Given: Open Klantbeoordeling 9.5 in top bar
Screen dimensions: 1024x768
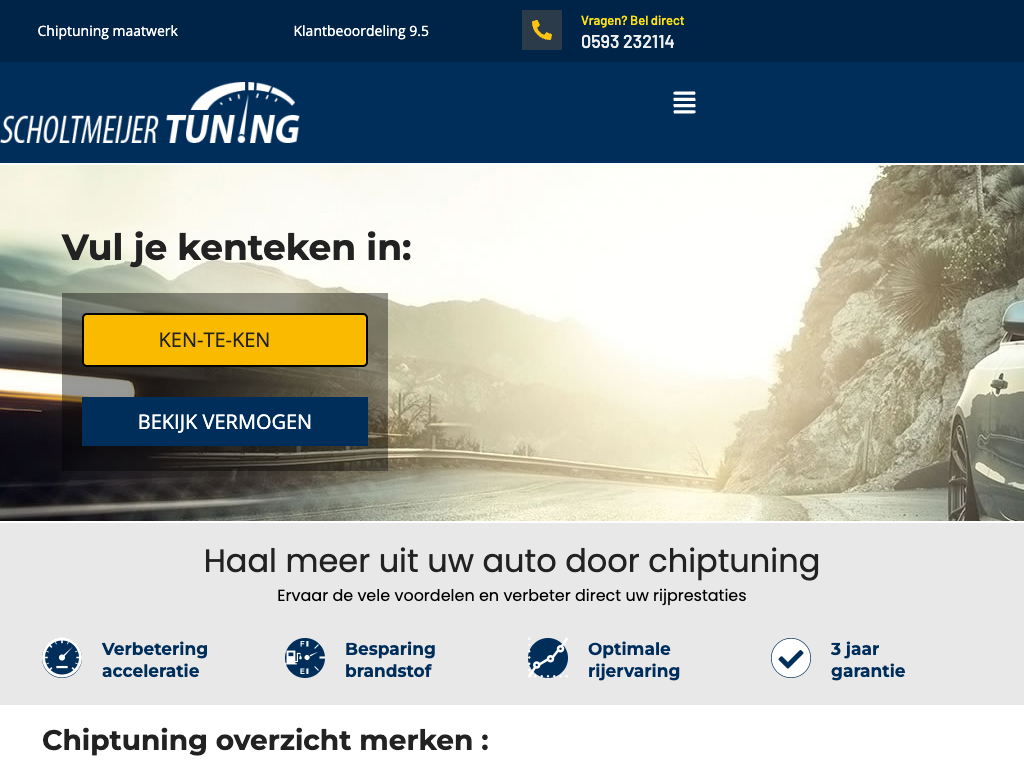Looking at the screenshot, I should tap(361, 31).
